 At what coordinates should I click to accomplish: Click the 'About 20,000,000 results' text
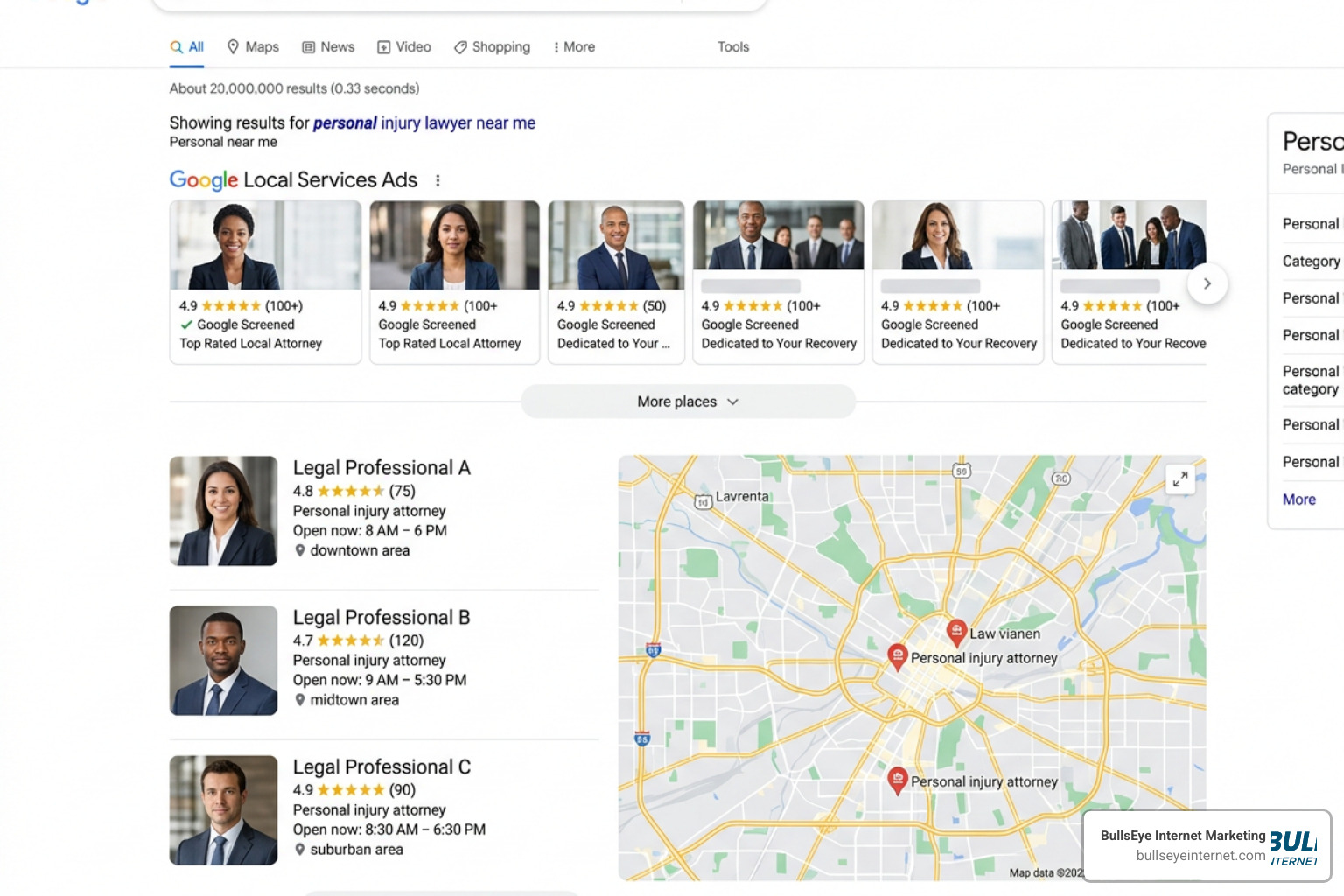294,89
